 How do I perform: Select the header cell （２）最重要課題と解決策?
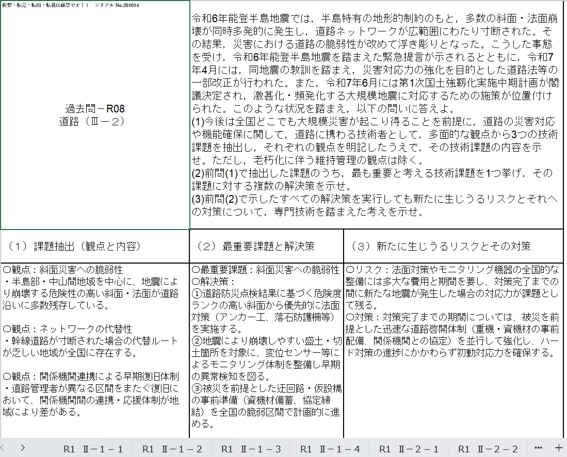[267, 246]
